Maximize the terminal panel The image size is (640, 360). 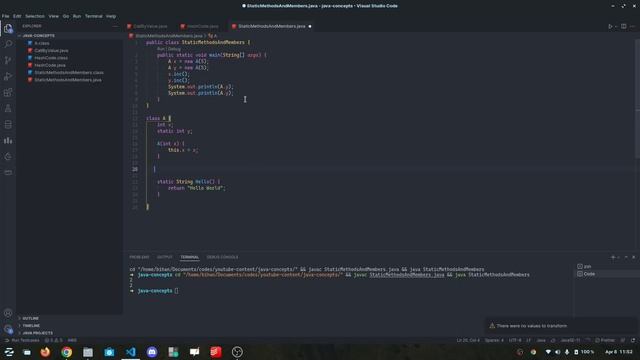(x=626, y=257)
